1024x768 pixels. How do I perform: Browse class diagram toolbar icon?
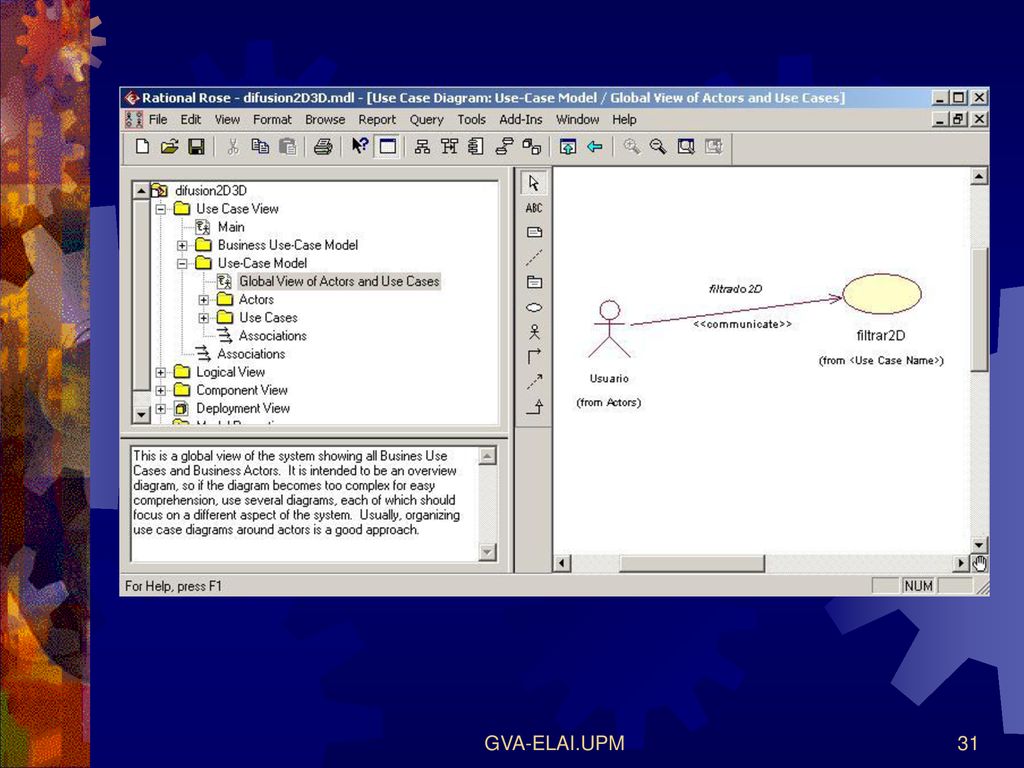tap(423, 147)
